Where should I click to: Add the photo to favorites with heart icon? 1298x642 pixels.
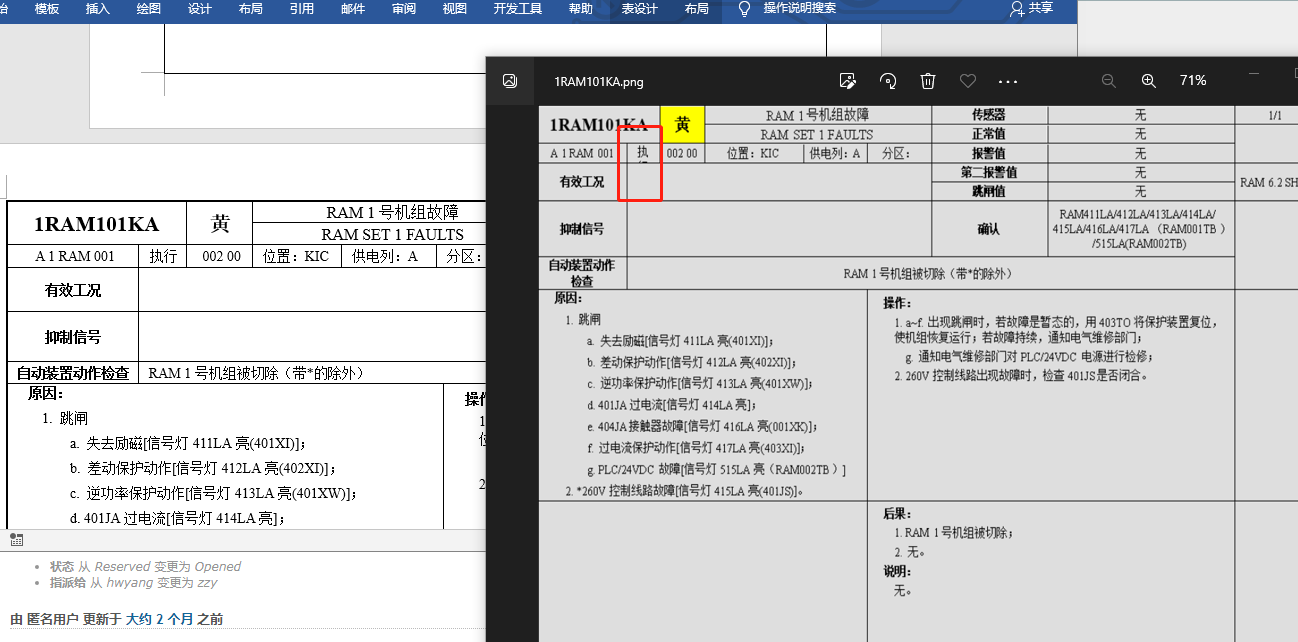(967, 81)
